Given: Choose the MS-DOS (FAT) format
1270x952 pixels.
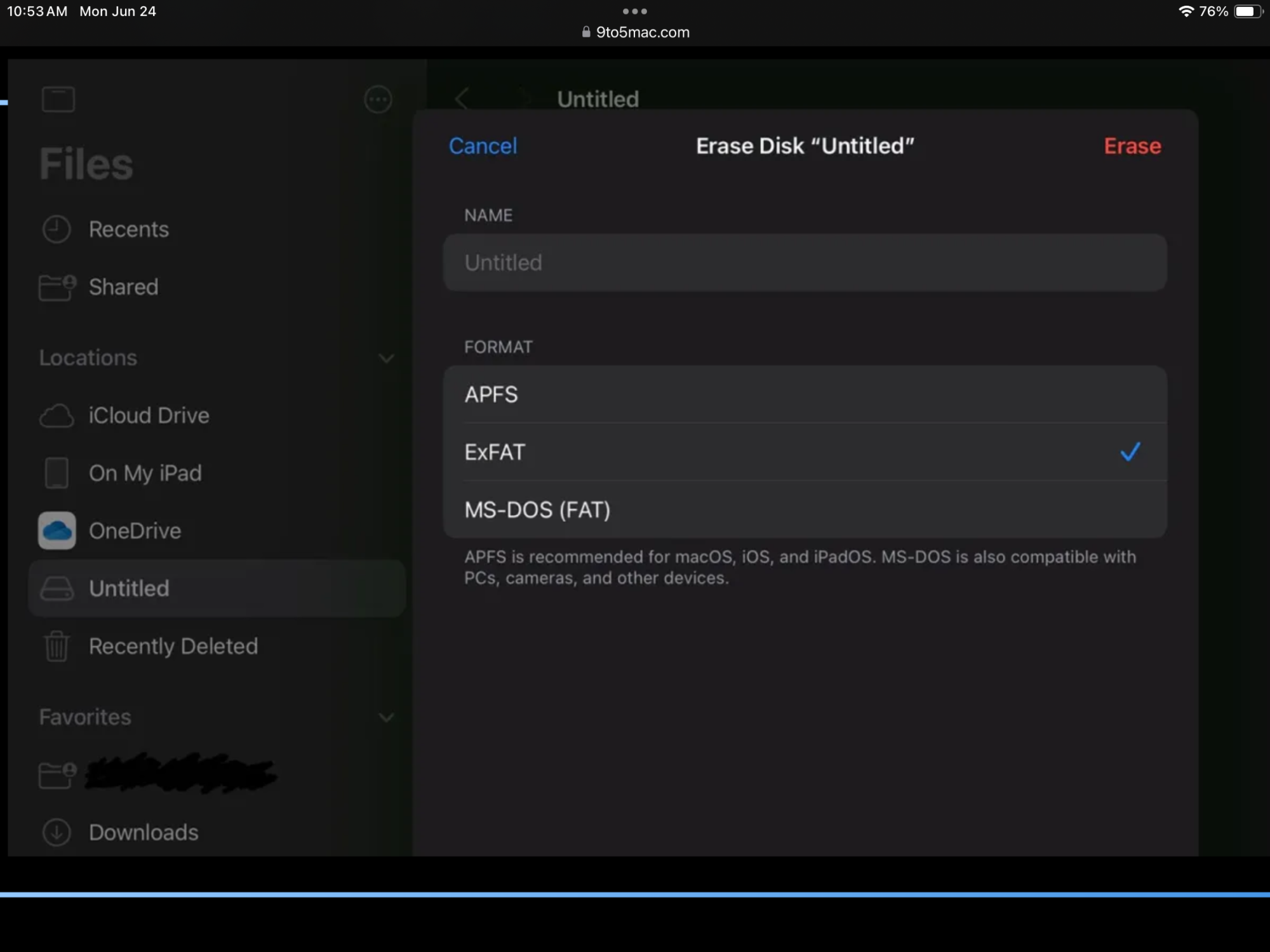Looking at the screenshot, I should [805, 510].
